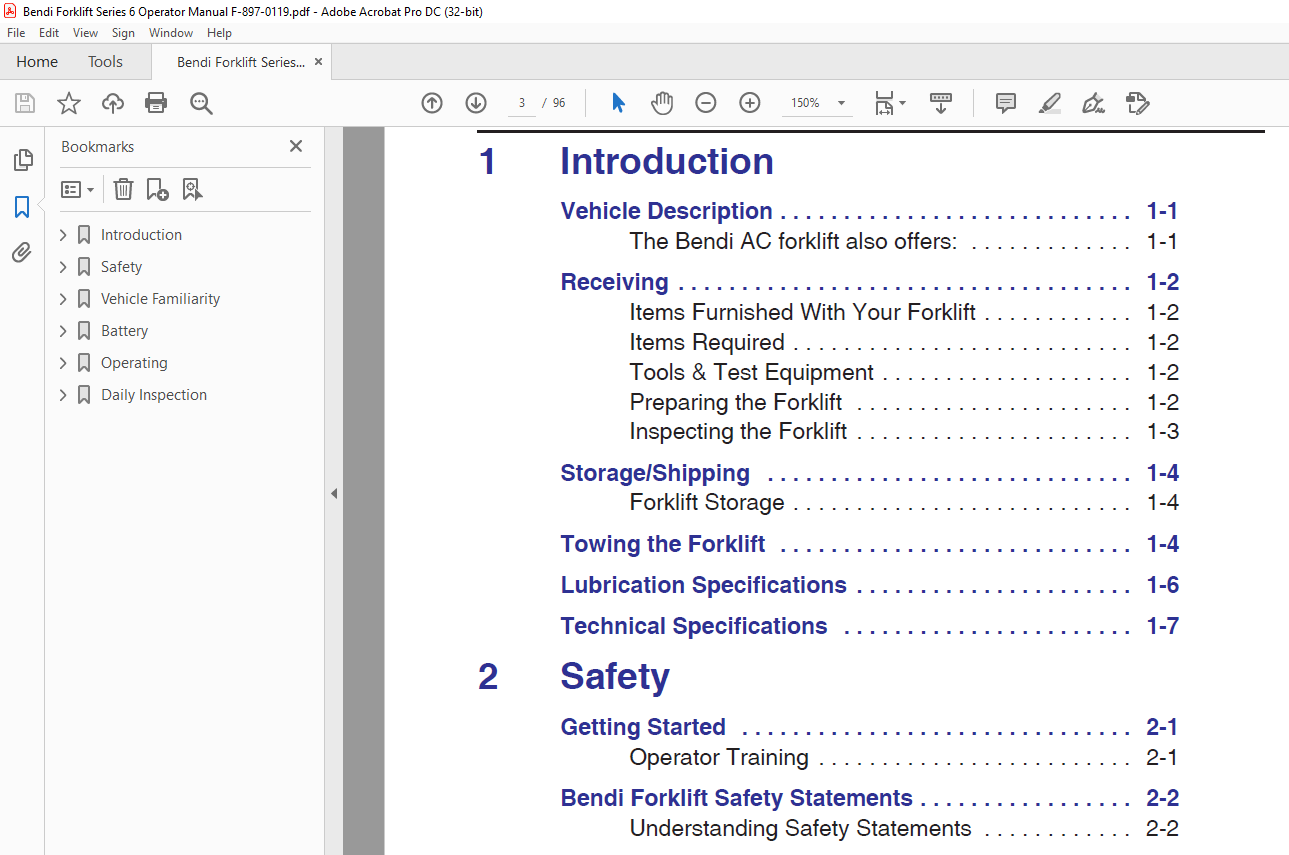Click the page number input field
The image size is (1289, 855).
point(521,103)
